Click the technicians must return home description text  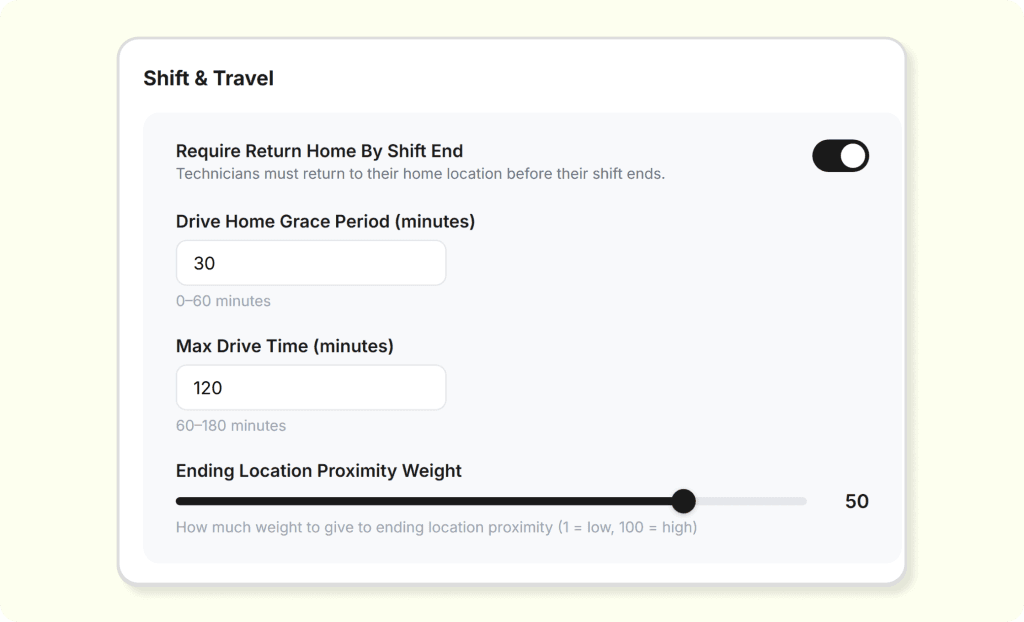420,174
